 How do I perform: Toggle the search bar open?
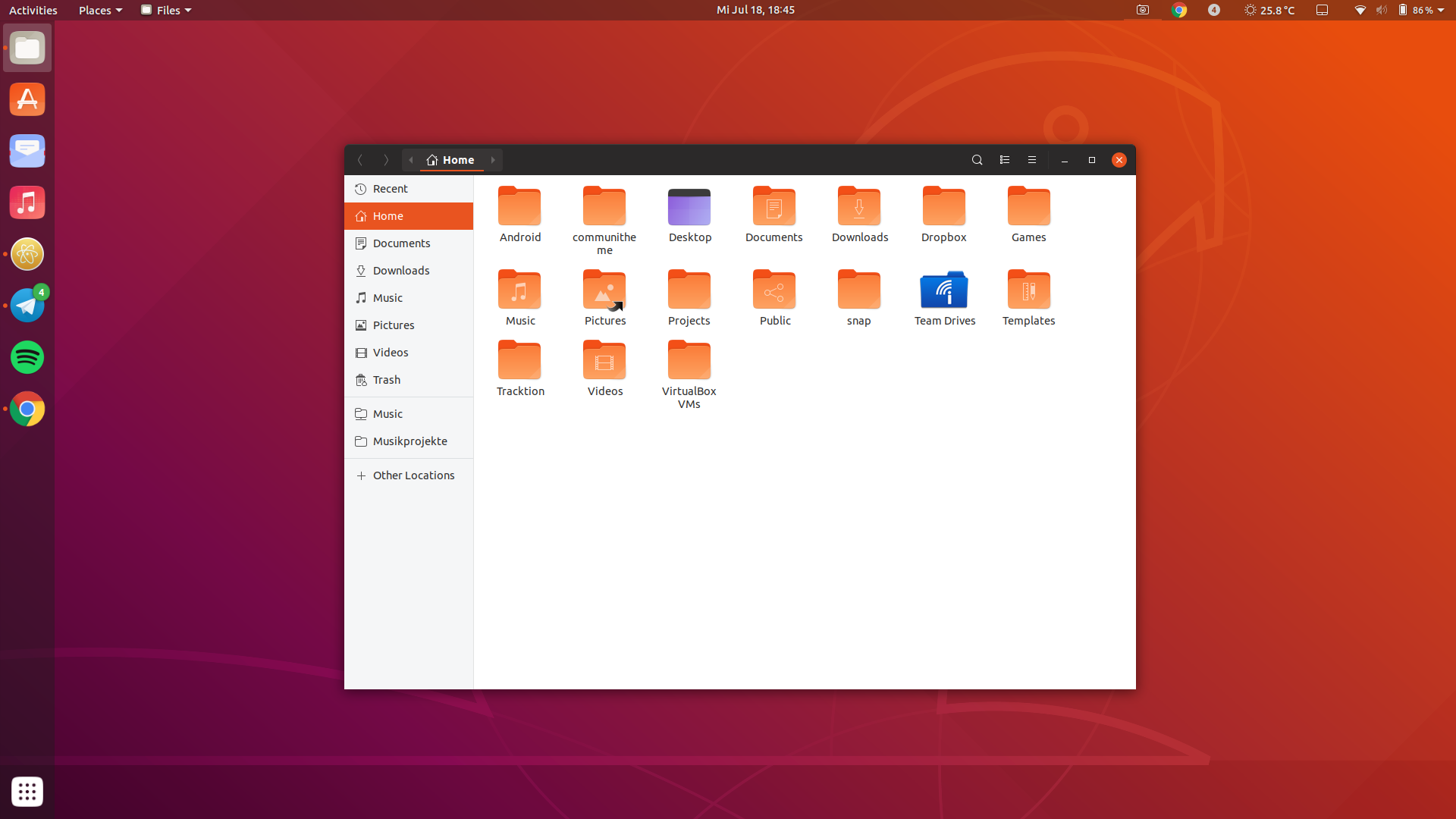[977, 160]
